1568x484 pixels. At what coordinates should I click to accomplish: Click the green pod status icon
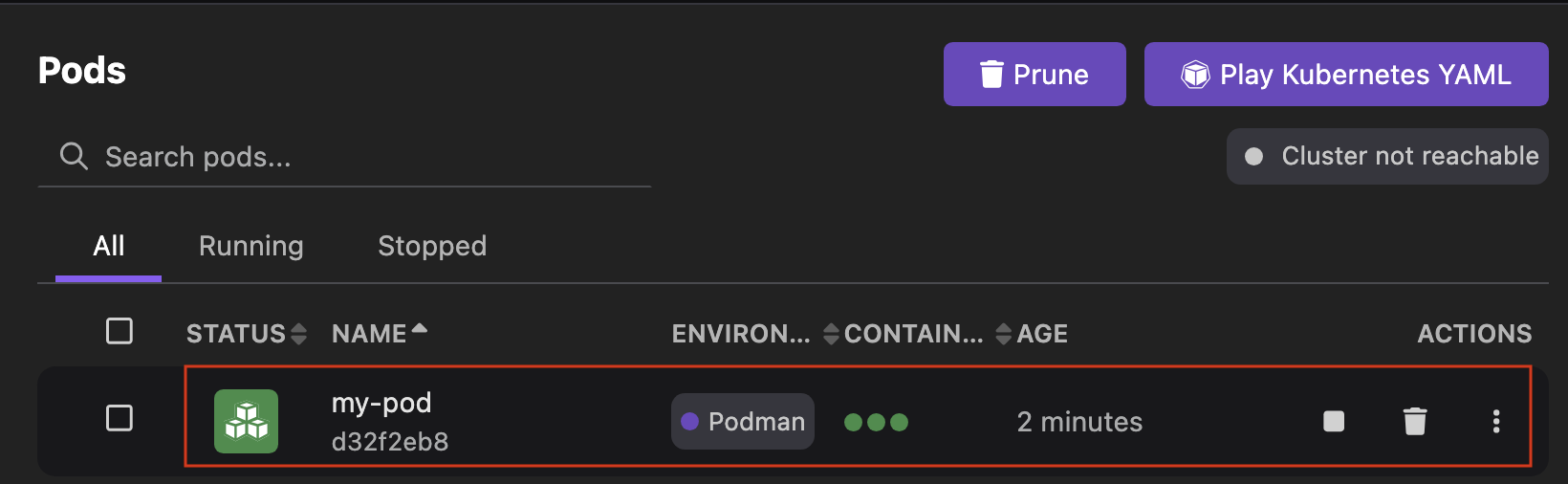[x=246, y=421]
